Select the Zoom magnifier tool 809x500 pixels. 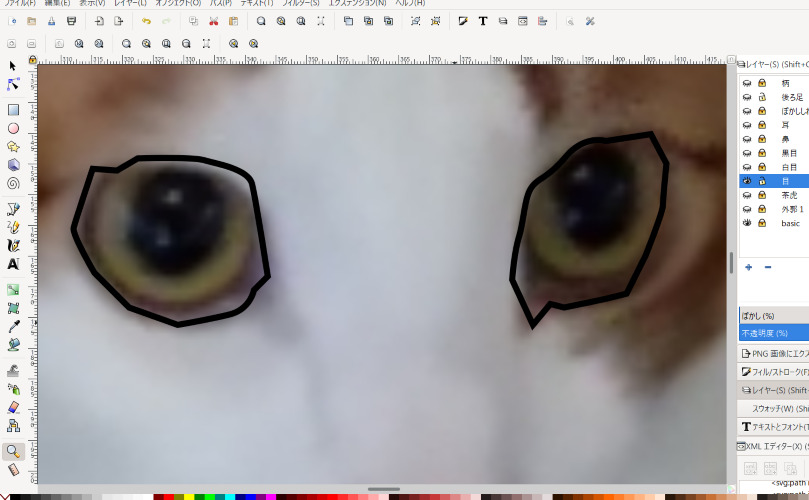13,451
